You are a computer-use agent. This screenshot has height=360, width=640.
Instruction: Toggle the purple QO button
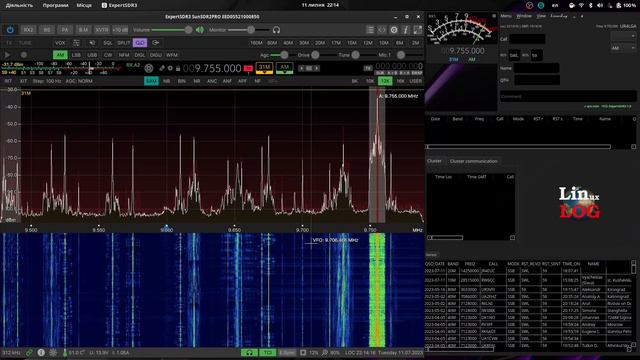click(x=140, y=42)
